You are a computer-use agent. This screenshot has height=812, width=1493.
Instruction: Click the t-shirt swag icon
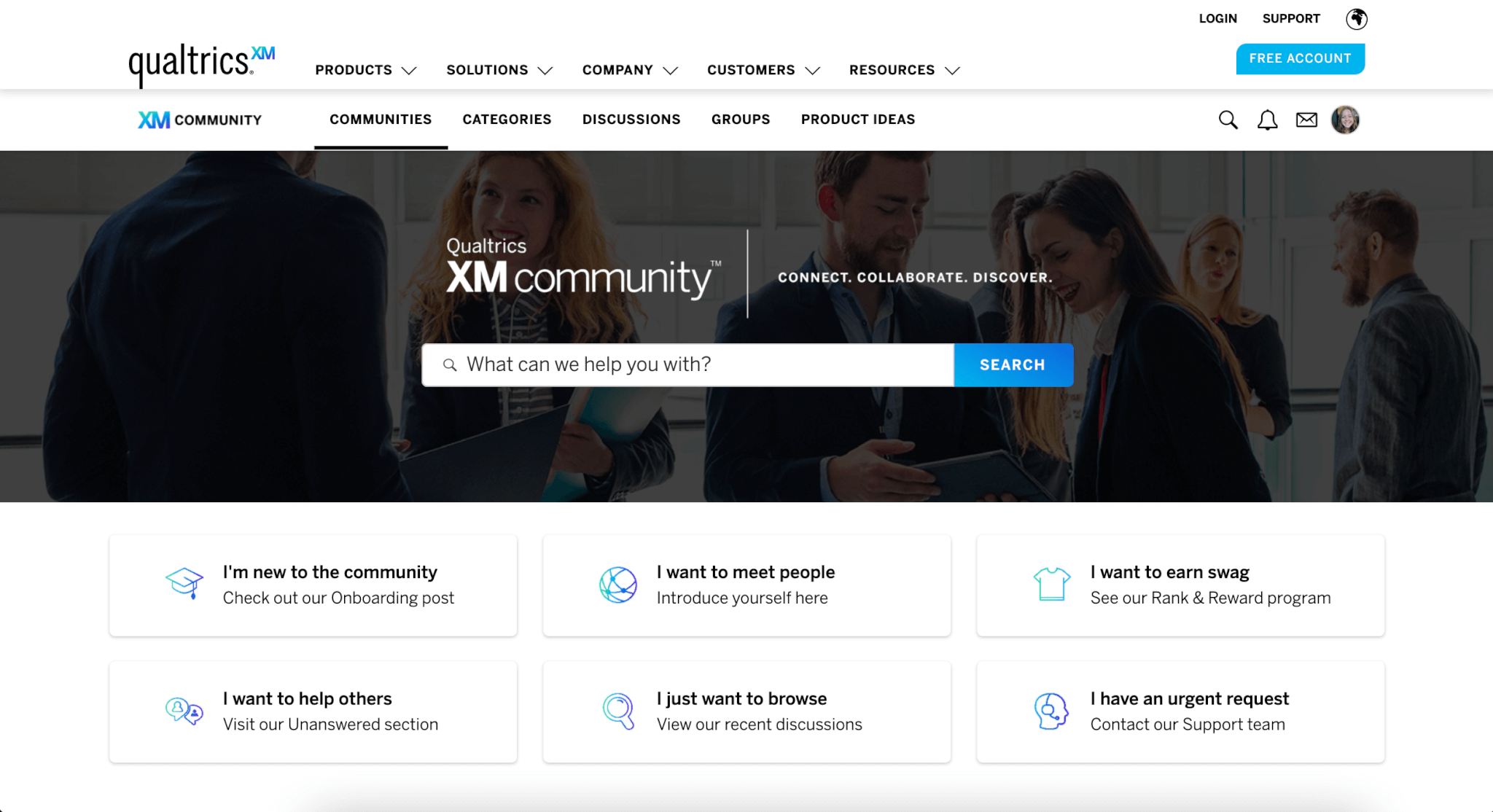click(x=1052, y=584)
